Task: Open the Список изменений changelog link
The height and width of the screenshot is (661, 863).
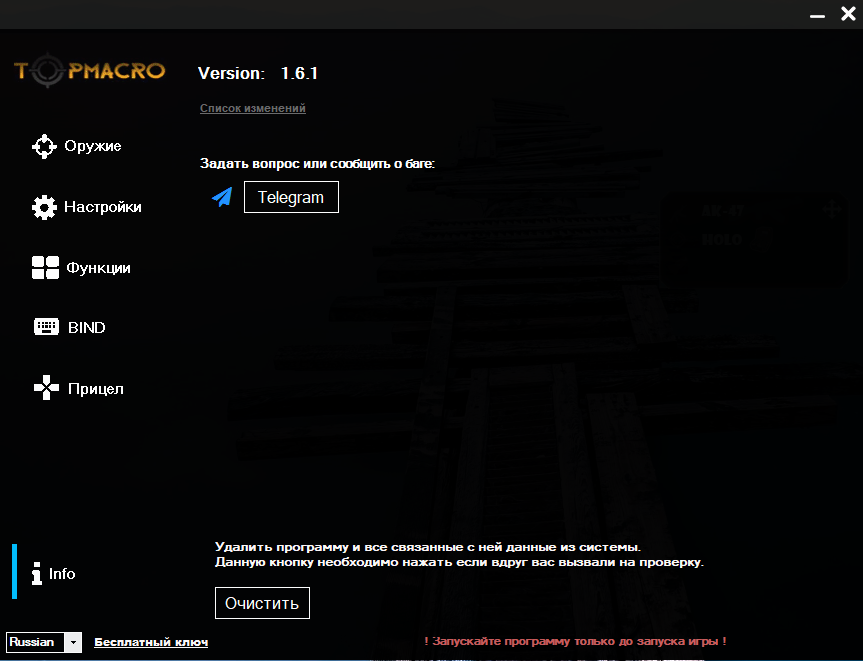Action: (x=253, y=108)
